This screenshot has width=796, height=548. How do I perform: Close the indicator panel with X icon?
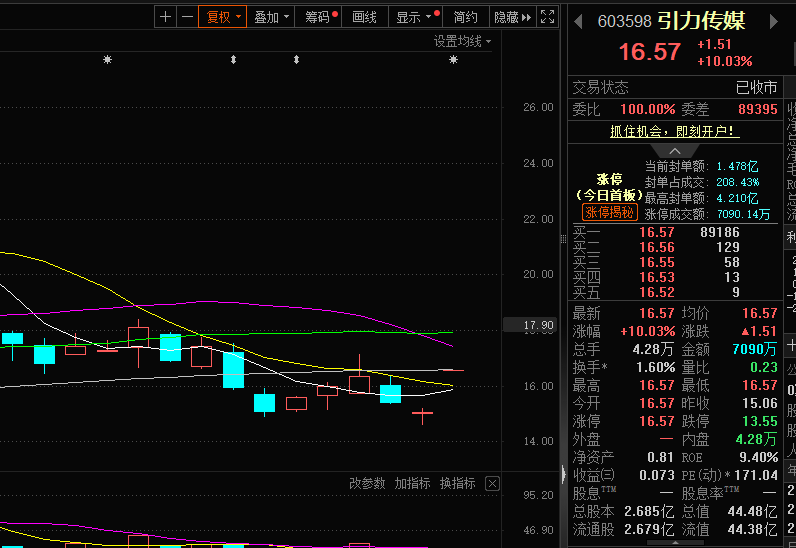[x=492, y=484]
